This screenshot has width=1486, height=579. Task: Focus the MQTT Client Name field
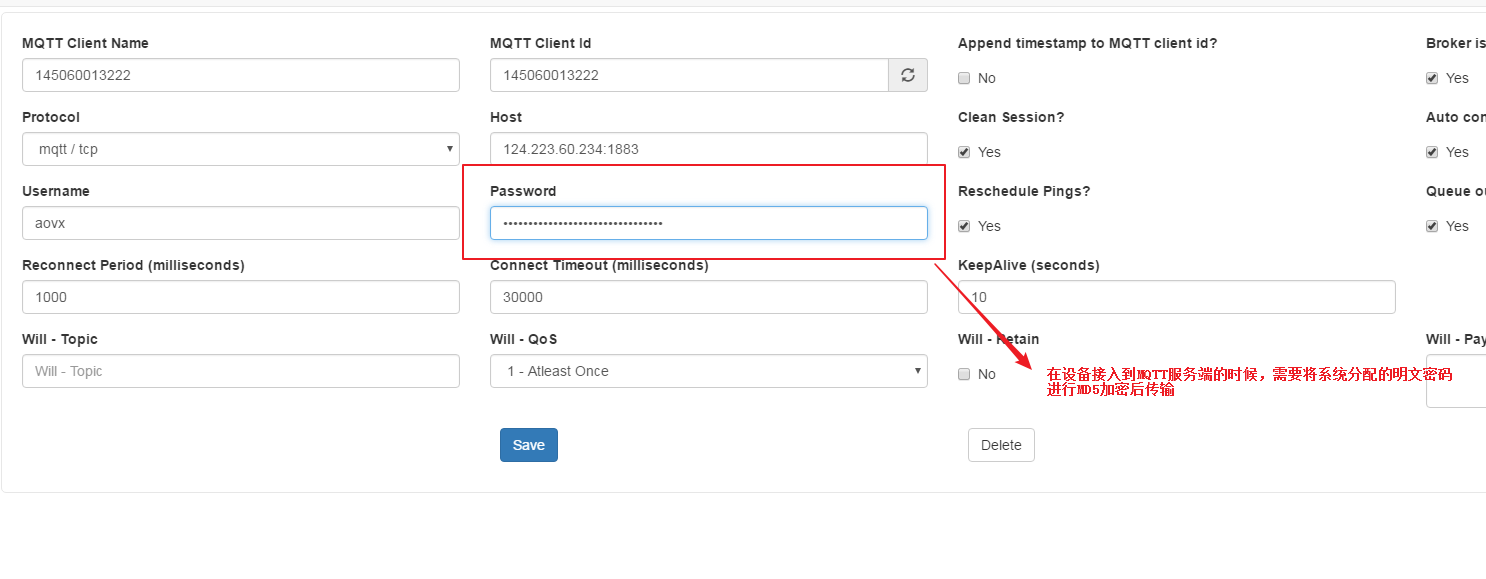click(240, 75)
